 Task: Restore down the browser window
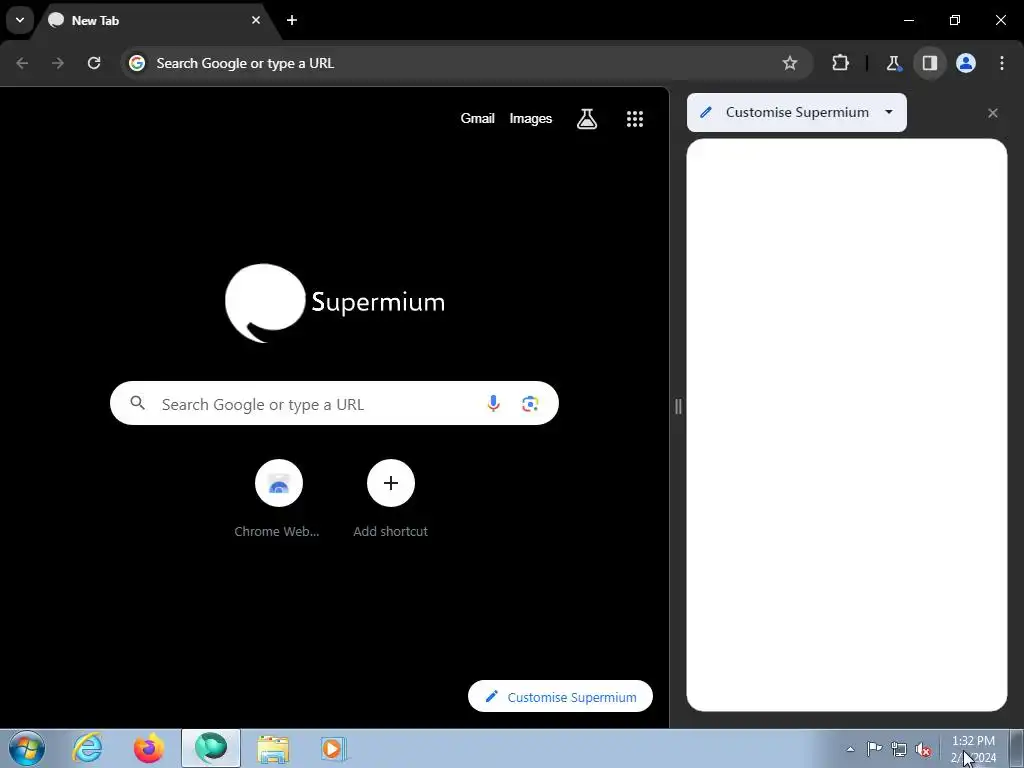955,20
